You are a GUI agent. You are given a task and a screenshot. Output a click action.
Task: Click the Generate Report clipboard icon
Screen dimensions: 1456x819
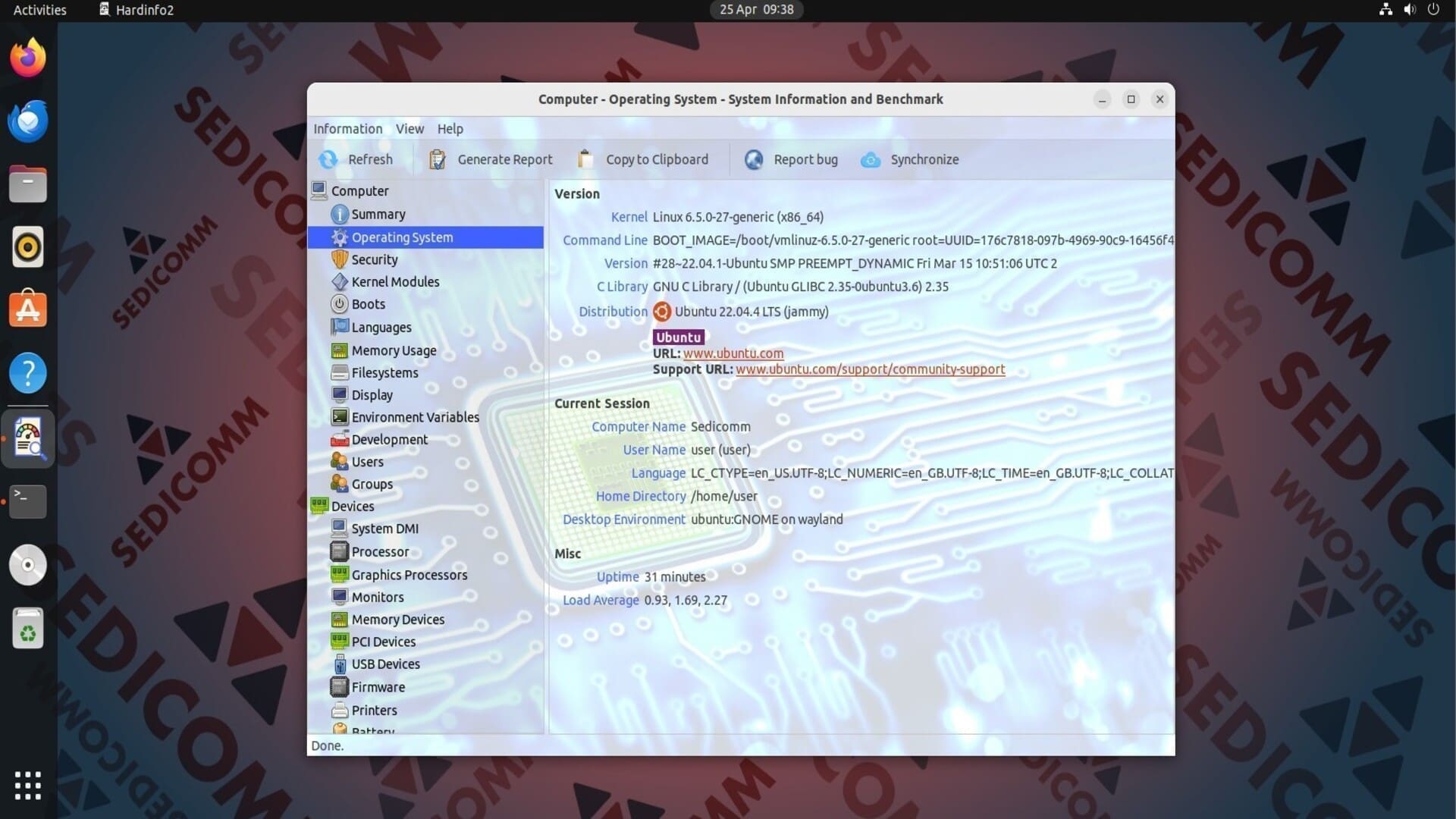(438, 159)
